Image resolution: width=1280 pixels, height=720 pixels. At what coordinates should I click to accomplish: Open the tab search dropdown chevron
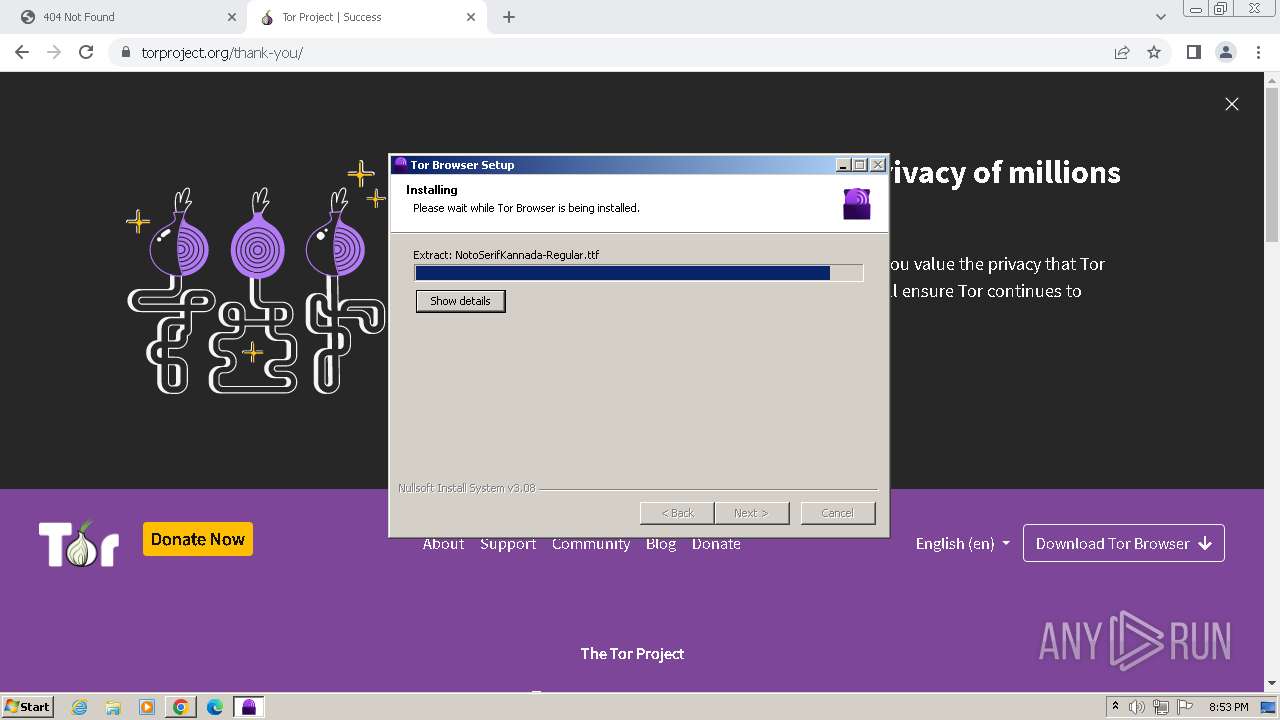pos(1160,17)
